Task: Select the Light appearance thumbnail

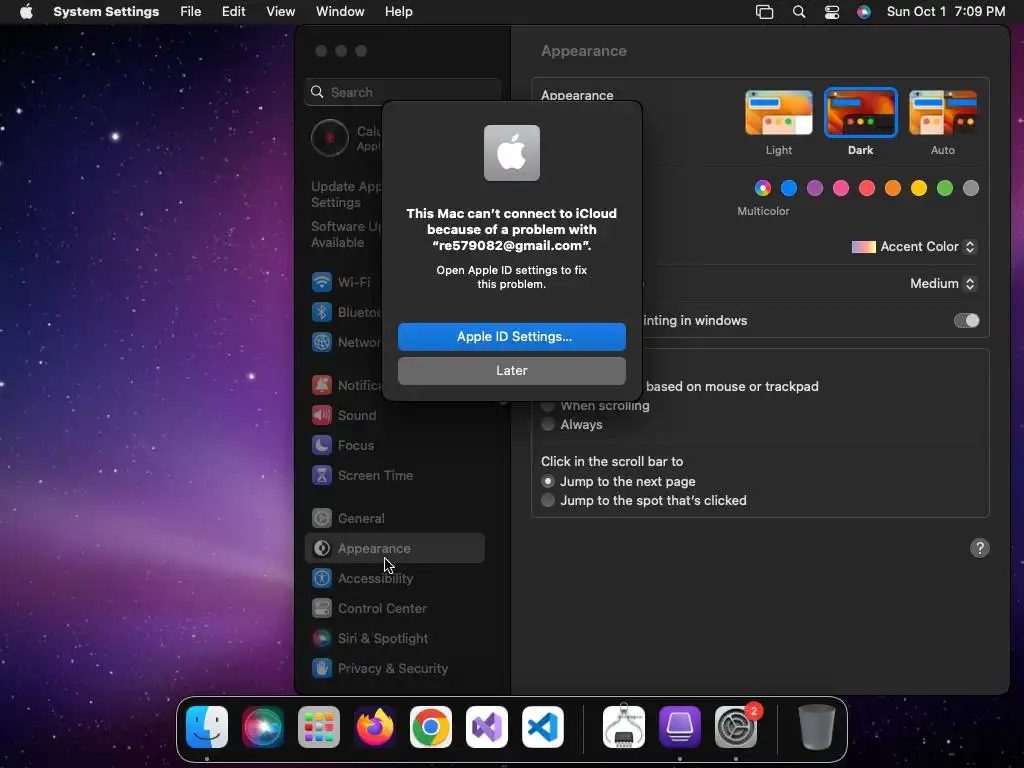Action: pos(778,112)
